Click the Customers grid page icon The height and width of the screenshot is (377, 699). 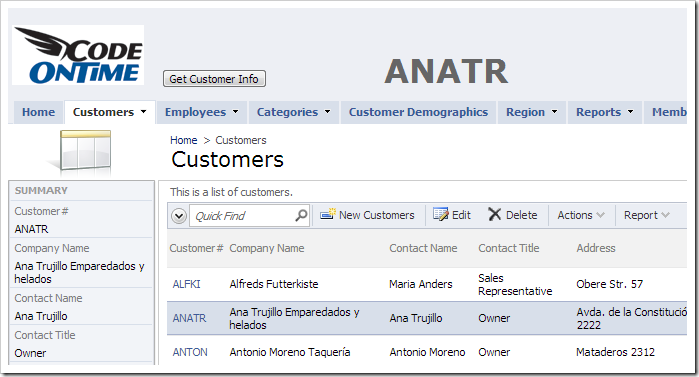pyautogui.click(x=84, y=151)
